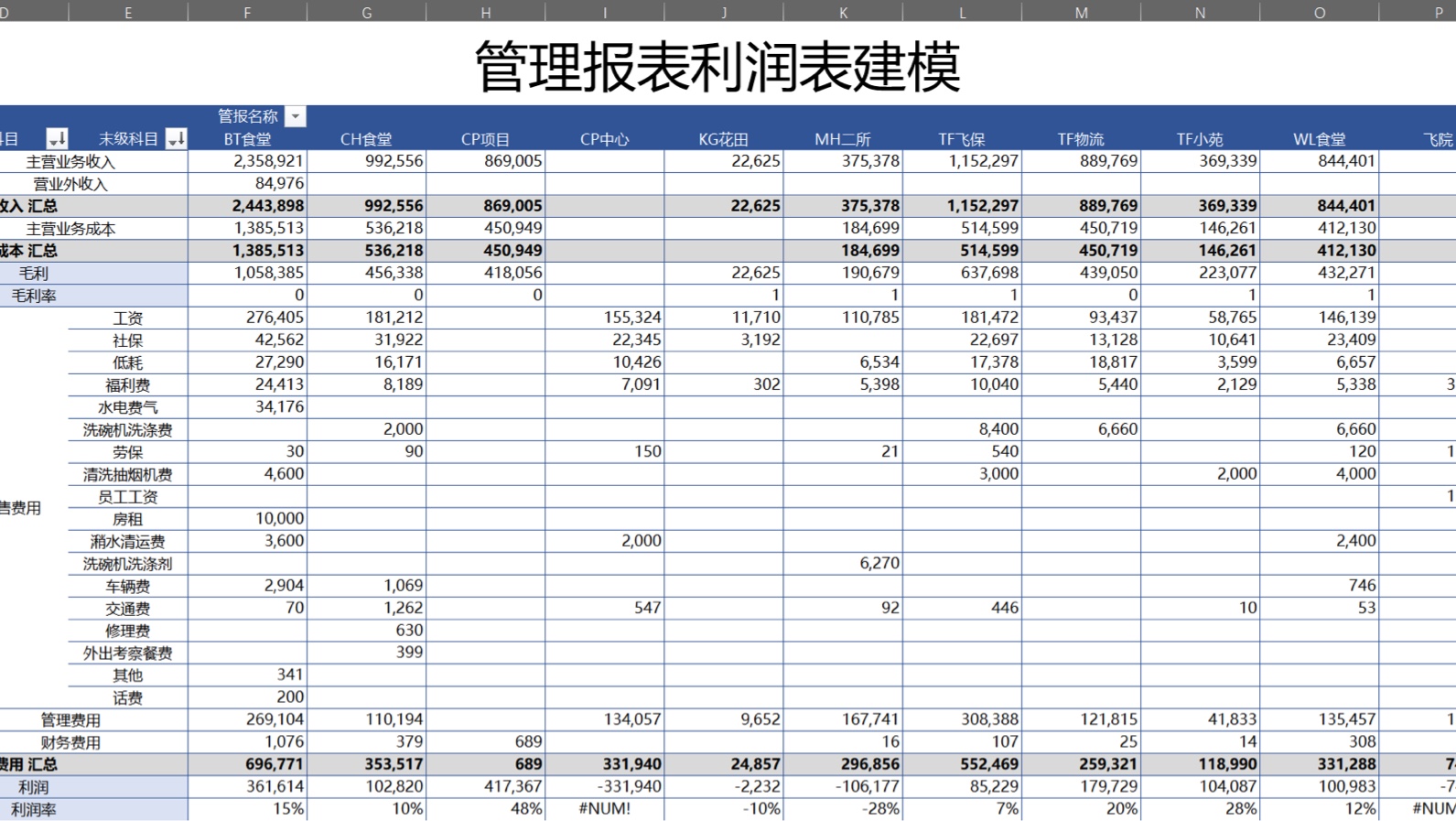Select the 福利费 row label

(x=128, y=385)
